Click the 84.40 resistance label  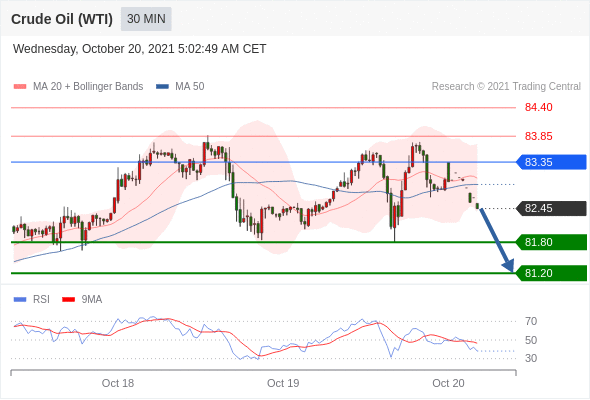click(538, 107)
